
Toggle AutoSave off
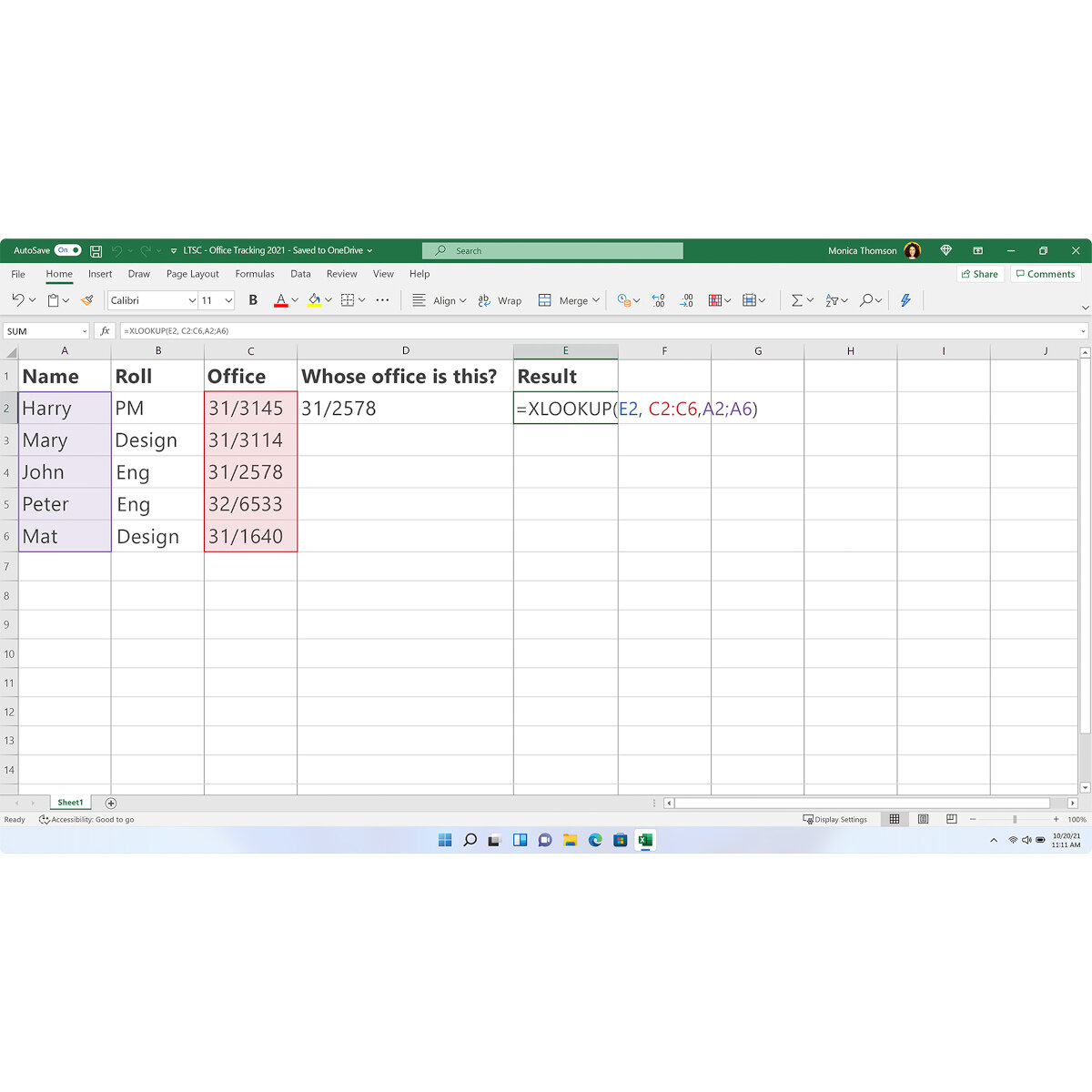[66, 249]
